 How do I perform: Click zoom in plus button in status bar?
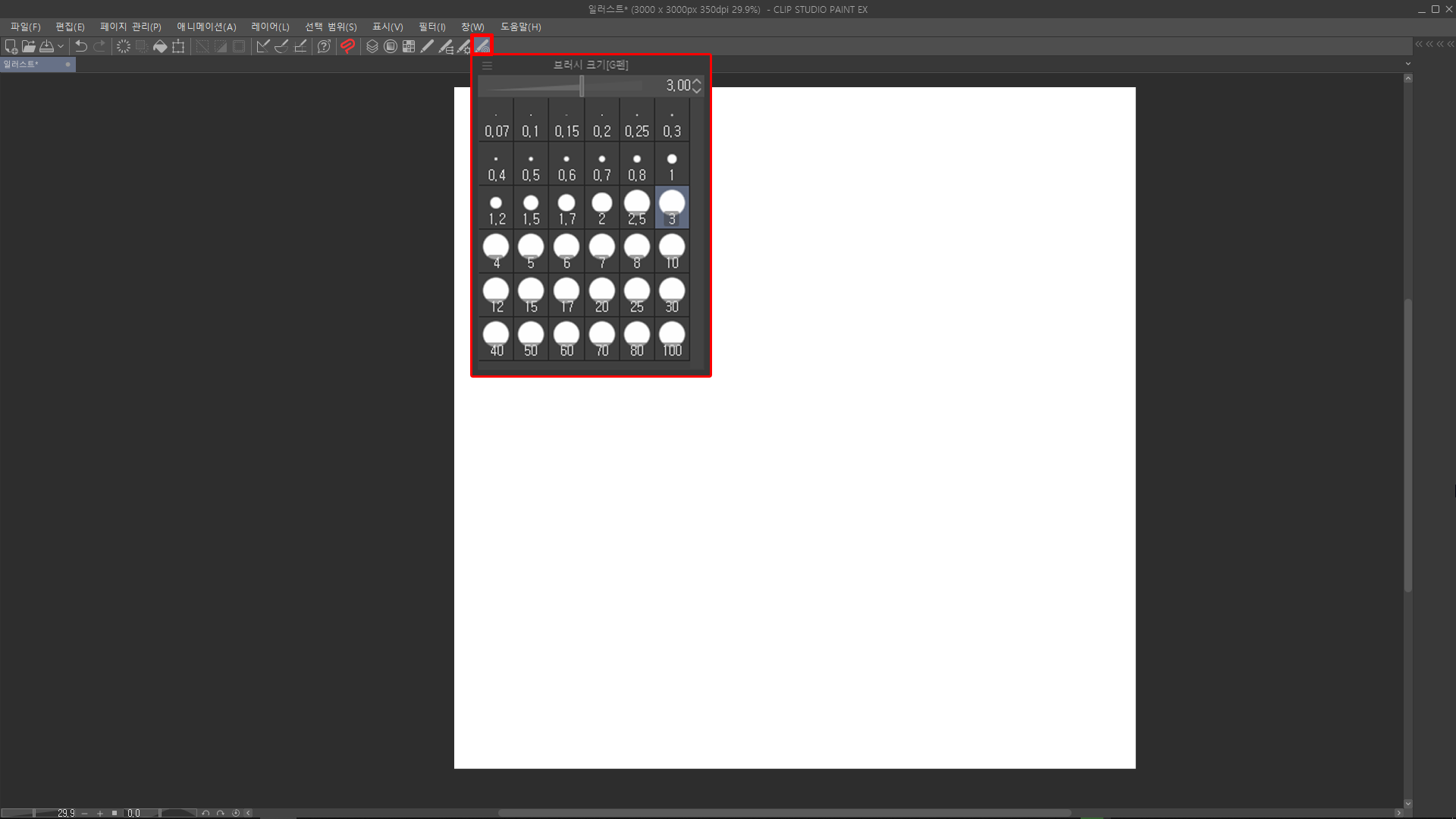click(99, 813)
